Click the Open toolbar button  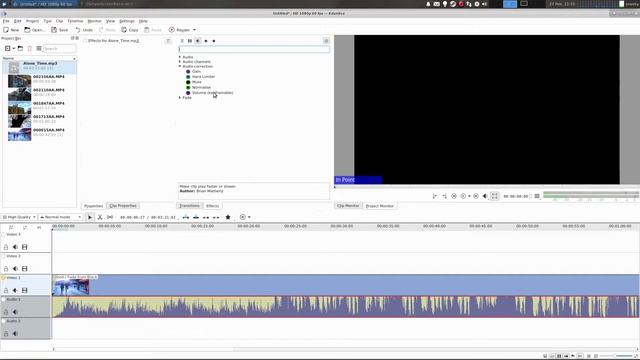coord(34,30)
